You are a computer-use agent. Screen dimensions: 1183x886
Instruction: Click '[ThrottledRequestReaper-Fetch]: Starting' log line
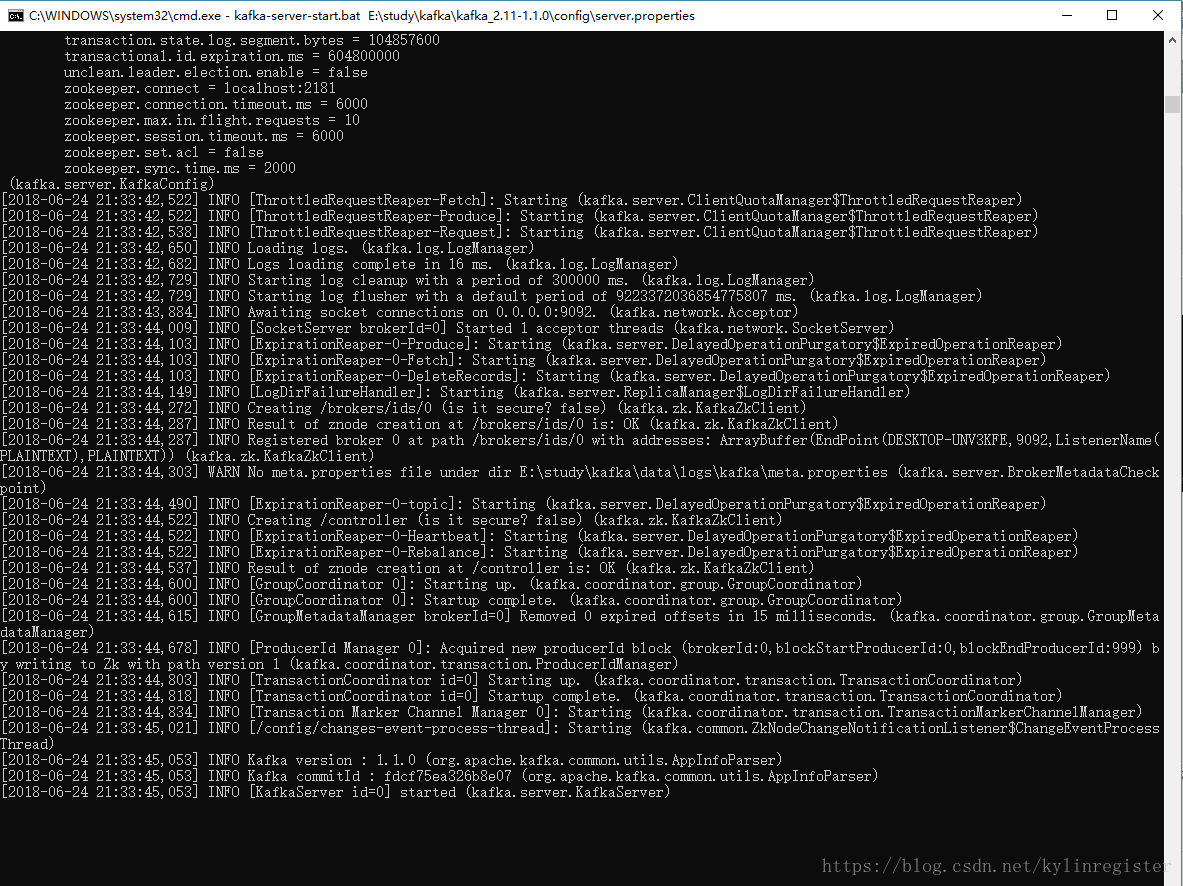tap(512, 200)
